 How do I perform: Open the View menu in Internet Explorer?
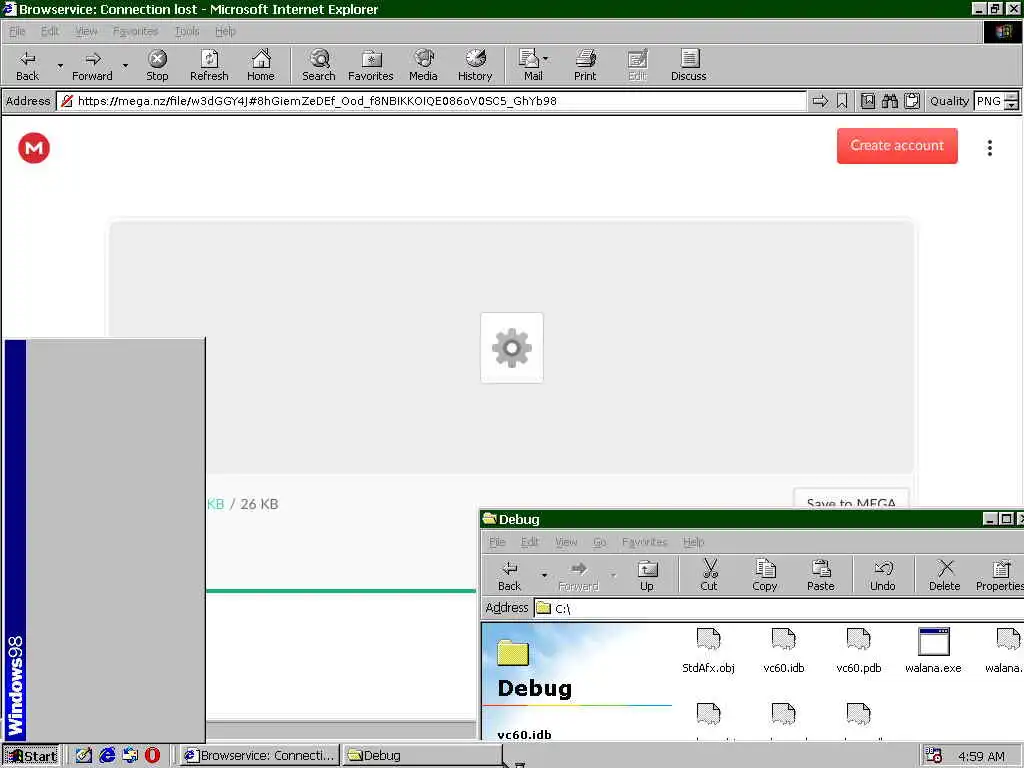[x=86, y=31]
